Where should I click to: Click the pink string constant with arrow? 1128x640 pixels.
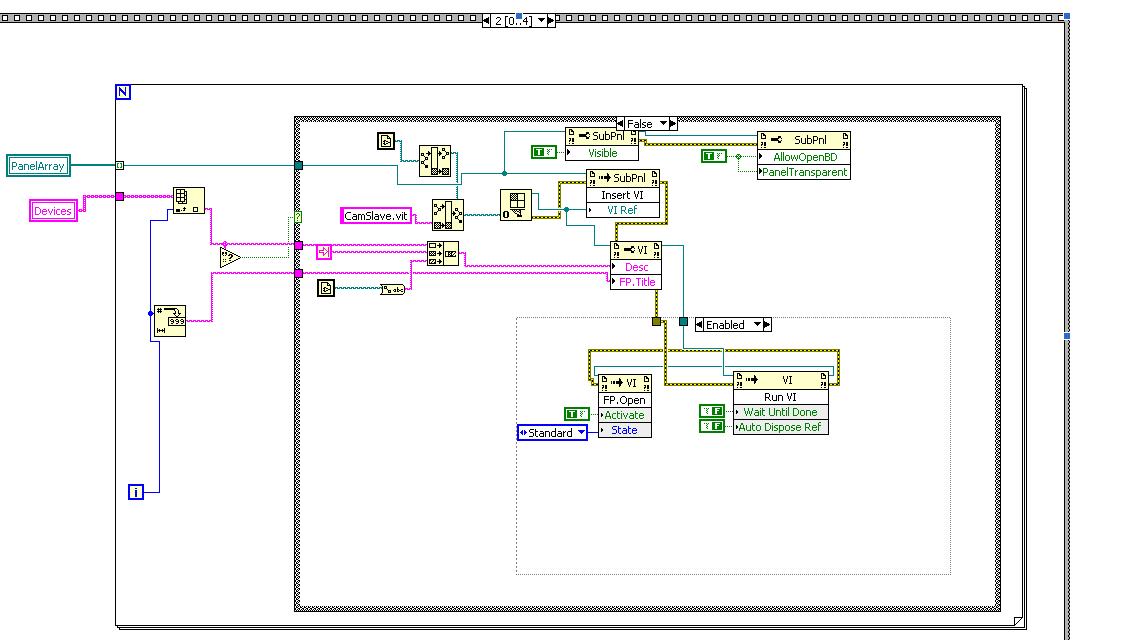point(324,252)
